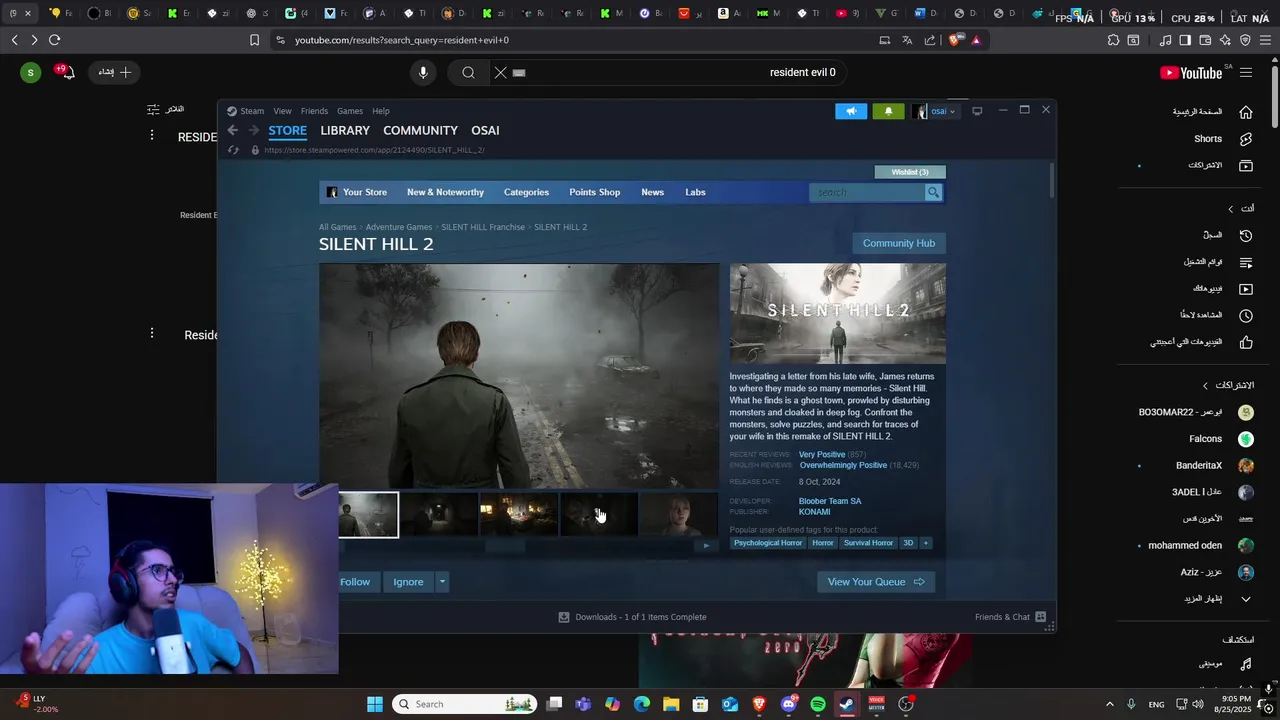
Task: Click the Downloads icon in Steam footer
Action: [564, 617]
